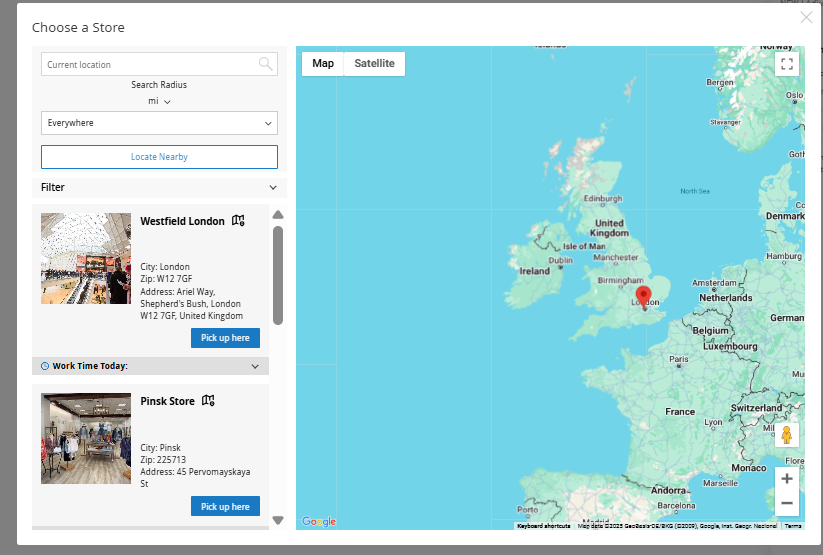Close the Choose a Store dialog

(806, 17)
